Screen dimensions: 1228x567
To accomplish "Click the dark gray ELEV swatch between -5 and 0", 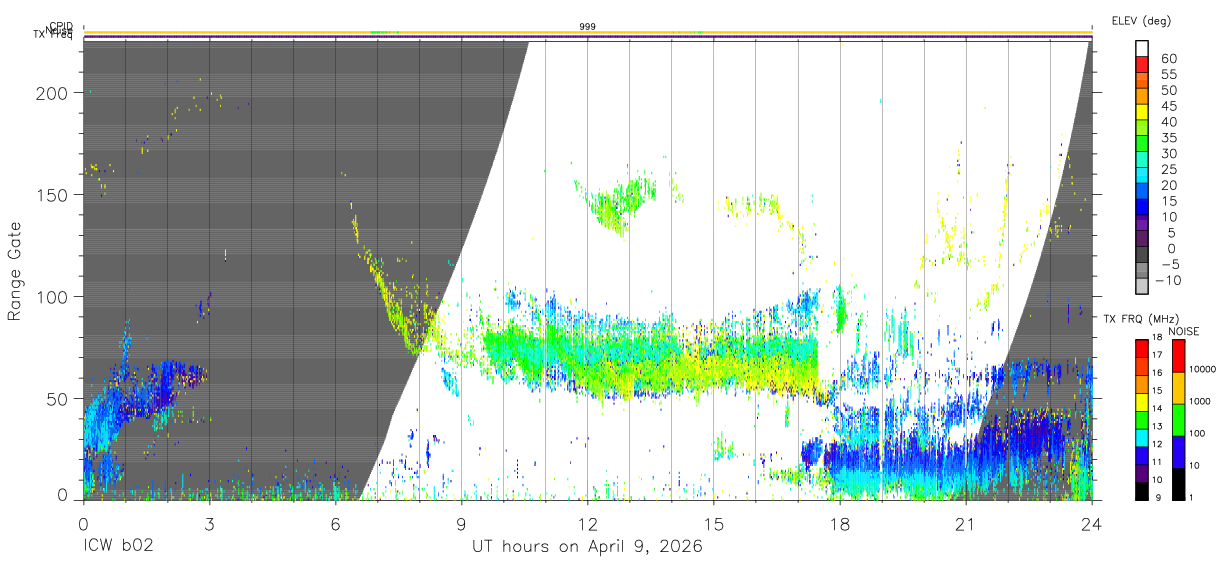I will pyautogui.click(x=1142, y=256).
